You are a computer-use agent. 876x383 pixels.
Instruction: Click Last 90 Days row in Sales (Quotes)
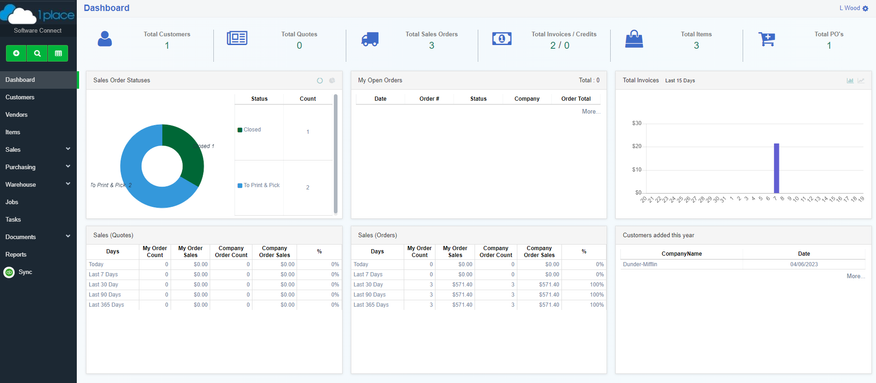tap(214, 295)
